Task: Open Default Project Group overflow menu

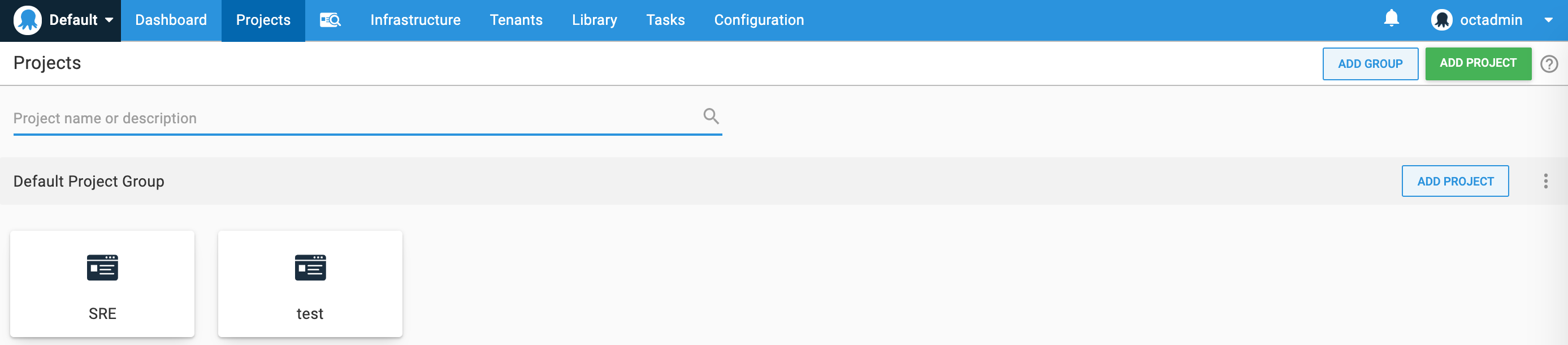Action: (1545, 181)
